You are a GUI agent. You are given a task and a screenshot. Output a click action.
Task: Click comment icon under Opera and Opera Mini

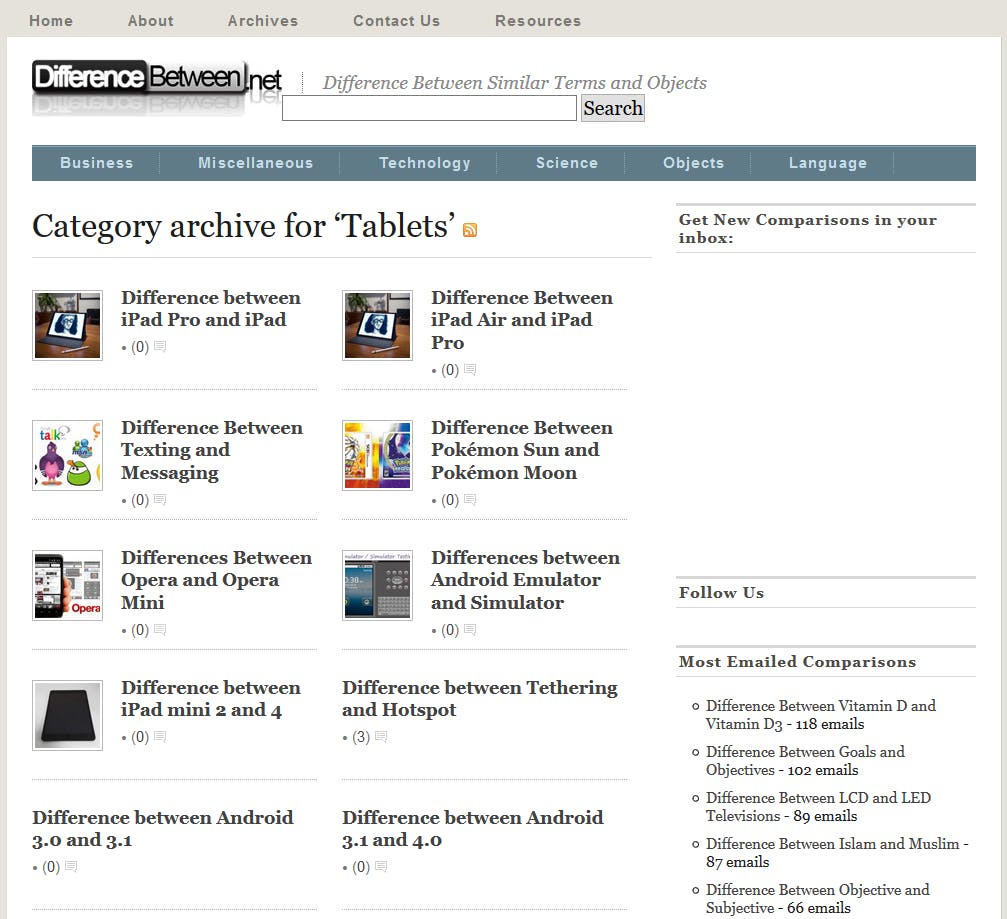coord(160,629)
